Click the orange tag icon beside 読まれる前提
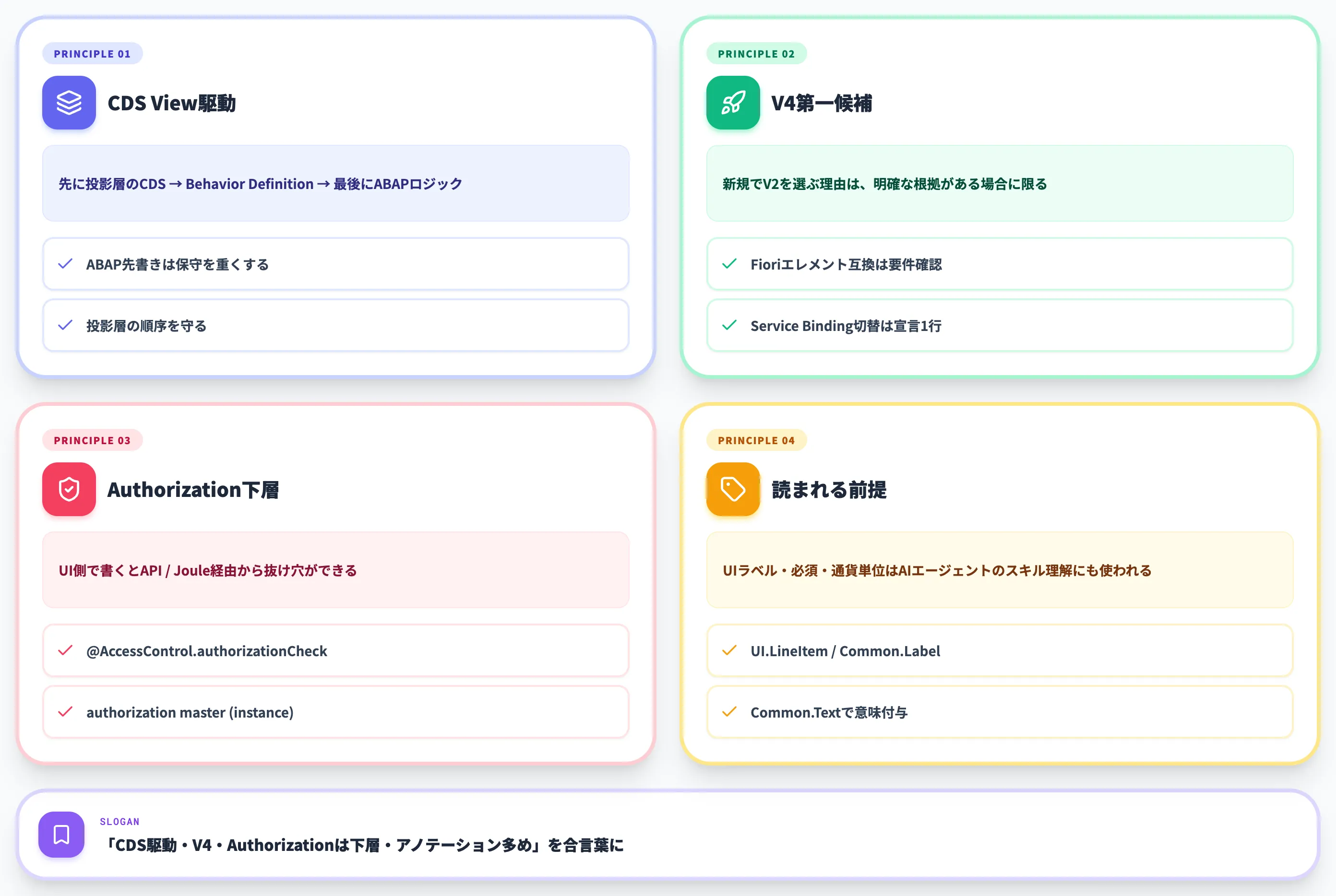The width and height of the screenshot is (1336, 896). click(733, 489)
